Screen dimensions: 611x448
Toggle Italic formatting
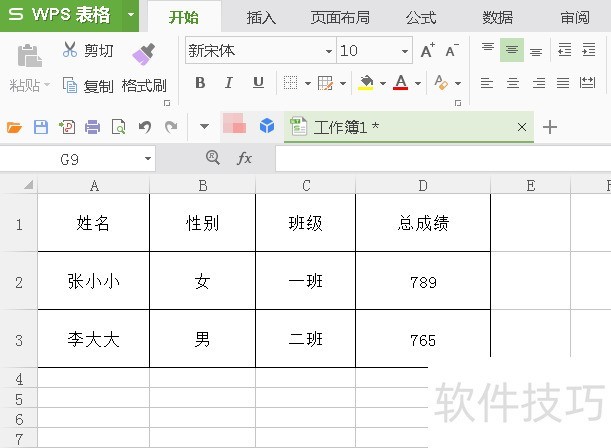point(229,83)
